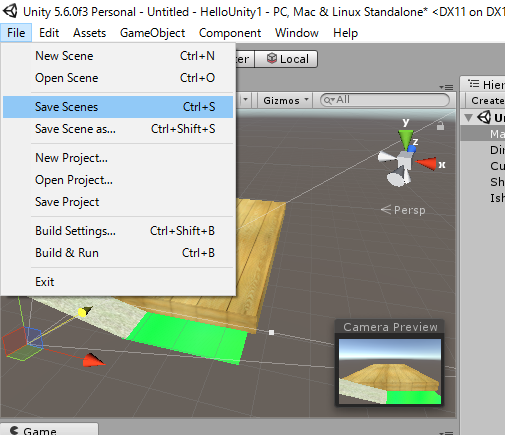This screenshot has width=505, height=435.
Task: Switch to the Hierarchy tab
Action: point(483,84)
